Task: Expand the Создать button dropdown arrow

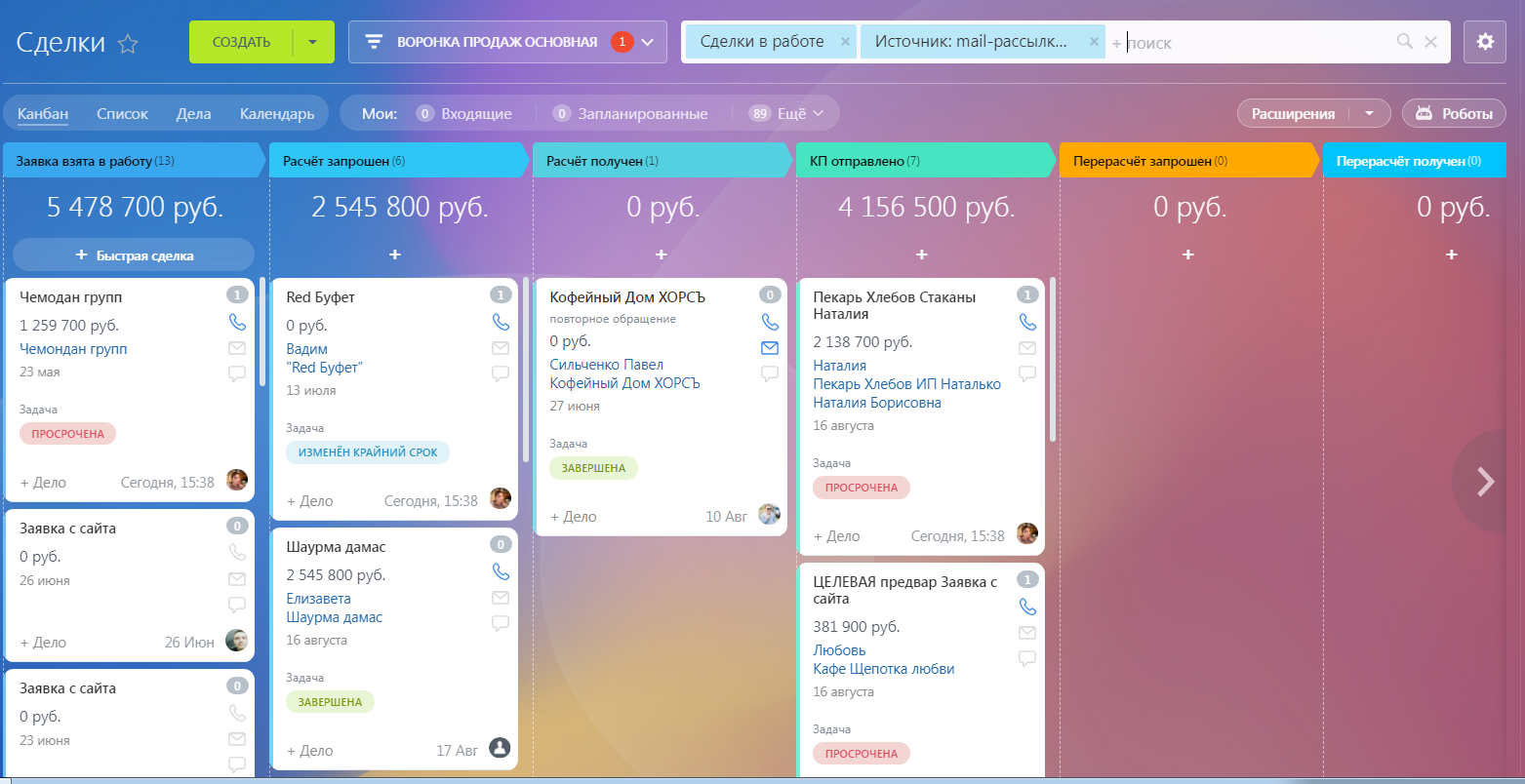Action: (313, 42)
